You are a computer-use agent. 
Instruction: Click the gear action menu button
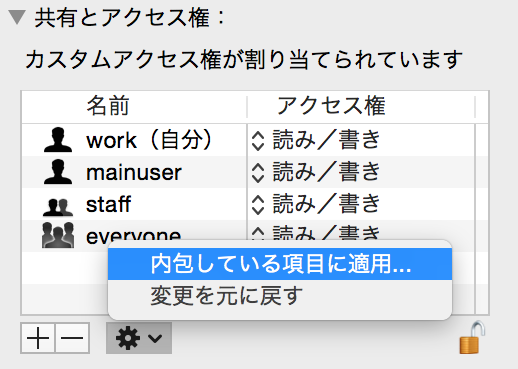[139, 338]
